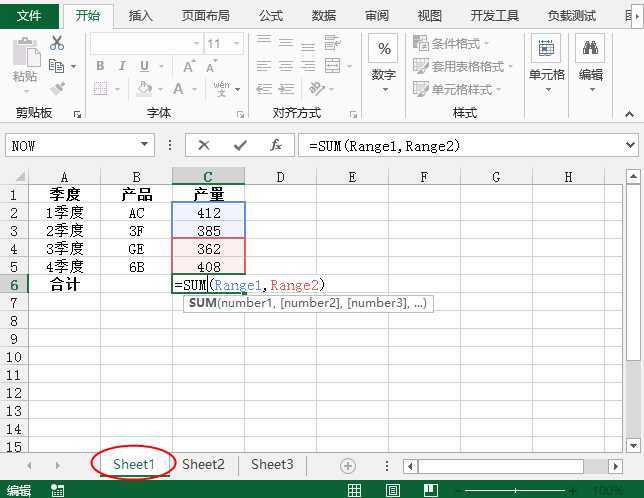Click the fx insert function button
The image size is (644, 498).
pyautogui.click(x=276, y=145)
